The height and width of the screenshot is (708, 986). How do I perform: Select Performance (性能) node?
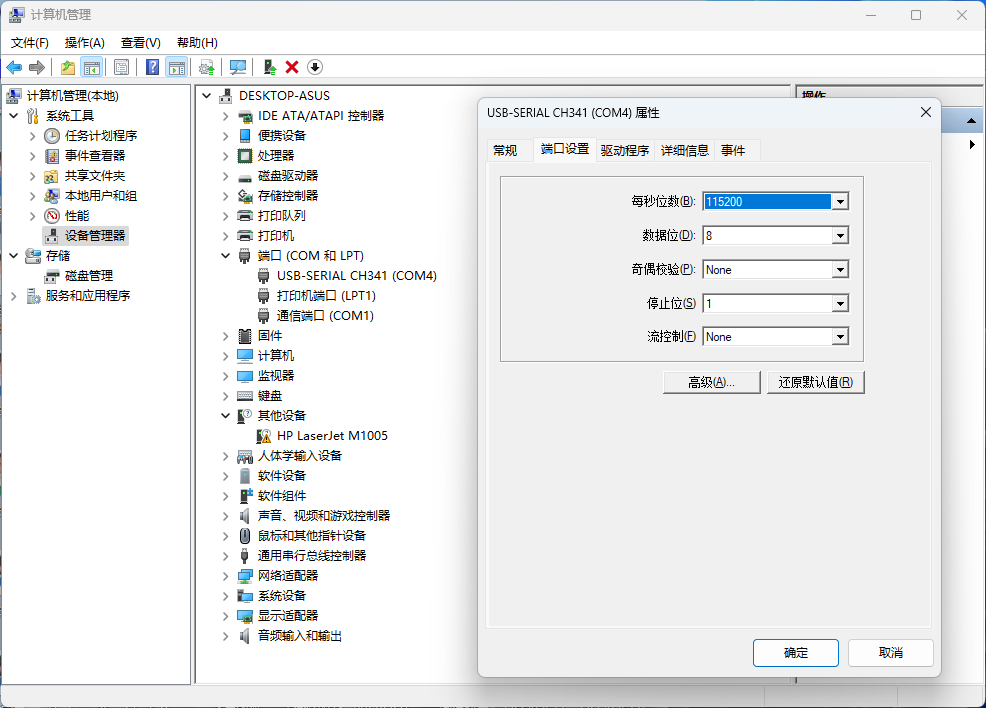(77, 216)
